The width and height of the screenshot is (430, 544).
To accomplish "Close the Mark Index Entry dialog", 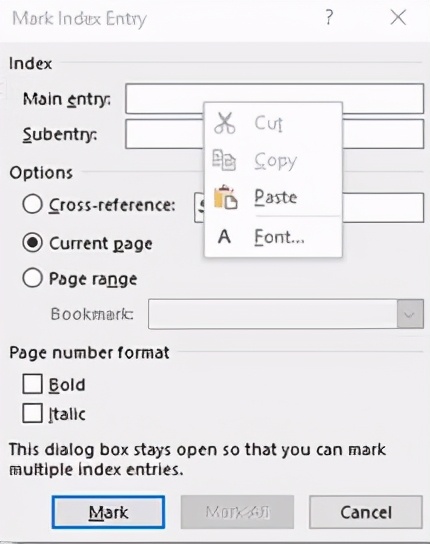I will [398, 17].
